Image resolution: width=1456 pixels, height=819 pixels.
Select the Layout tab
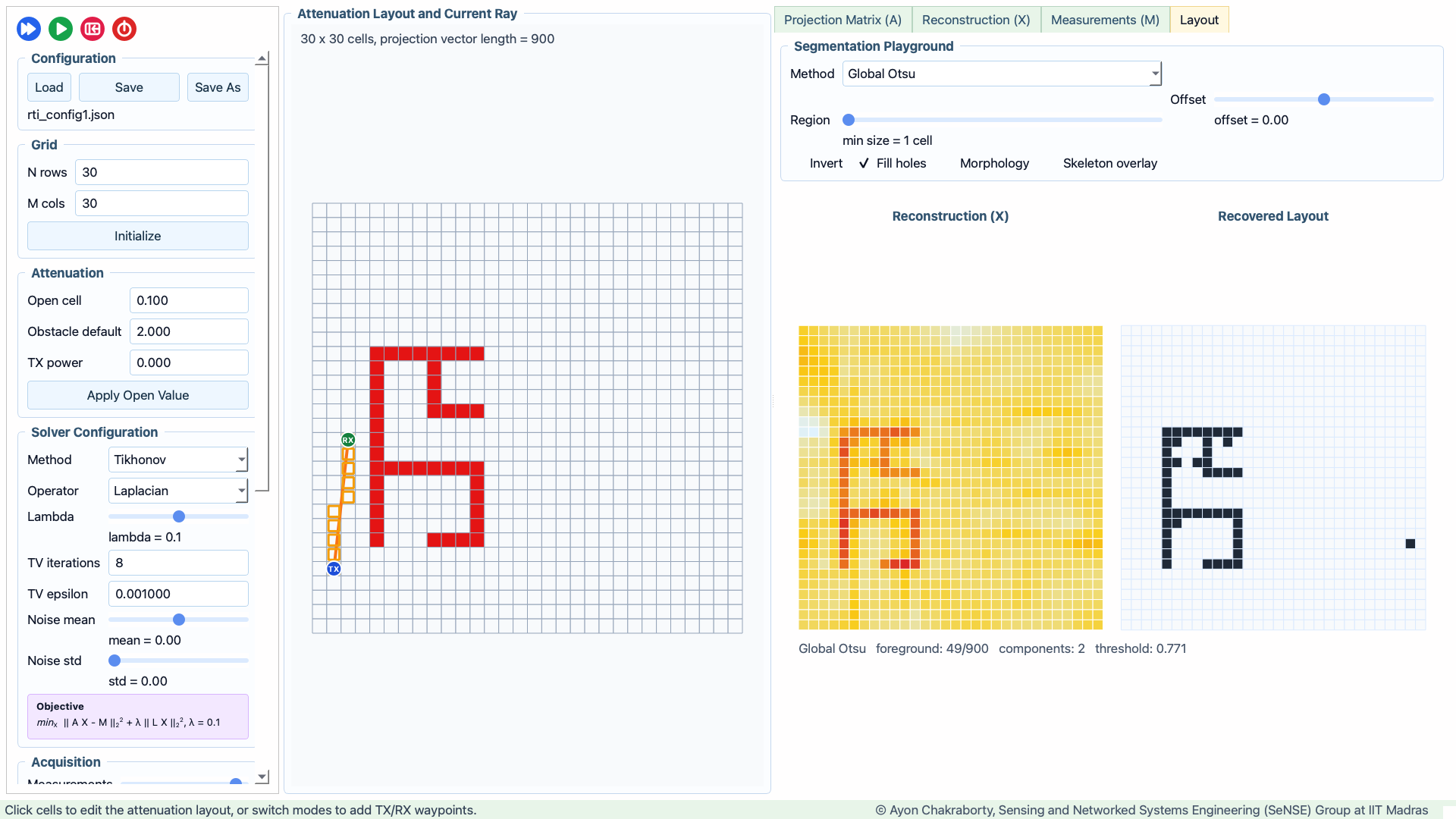click(1199, 20)
